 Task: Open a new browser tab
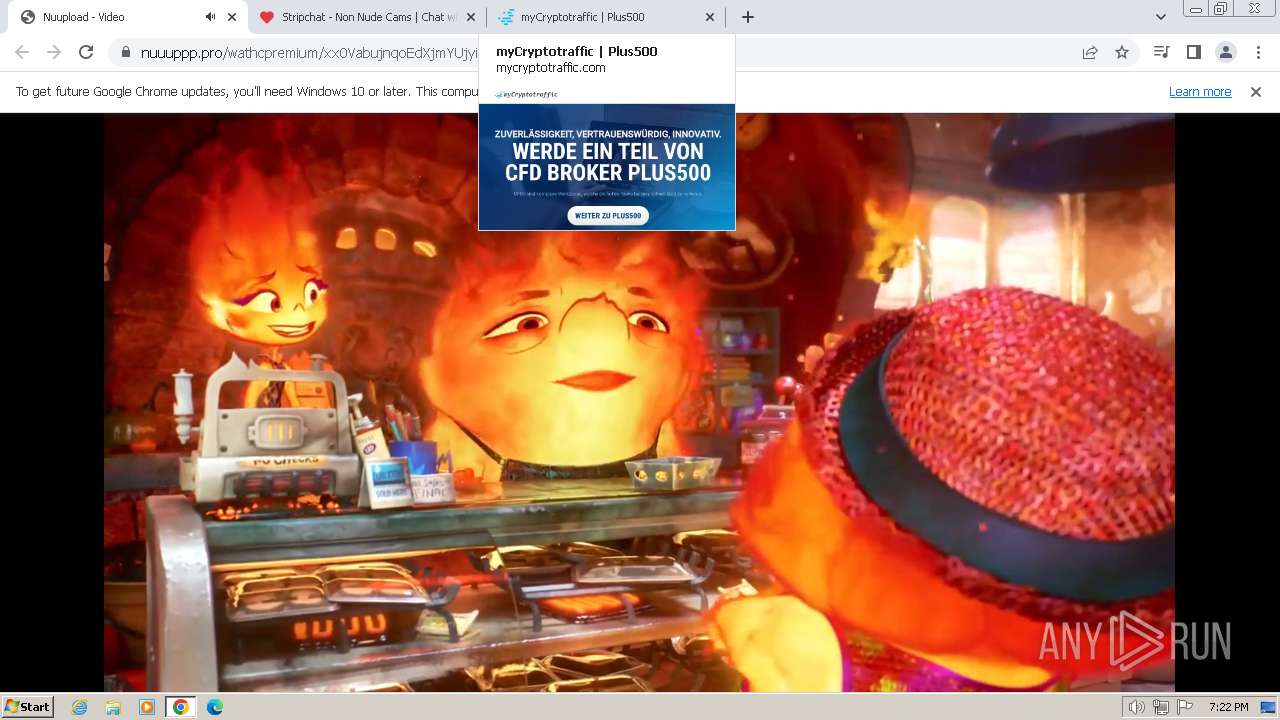[x=747, y=17]
